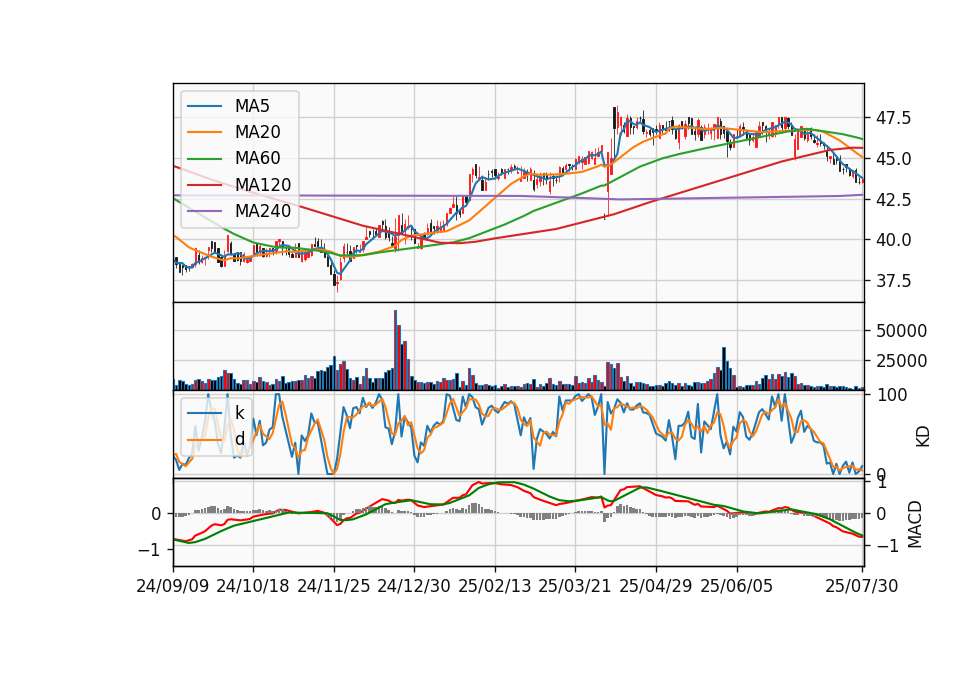Click the 25/06/05 date label

(737, 586)
